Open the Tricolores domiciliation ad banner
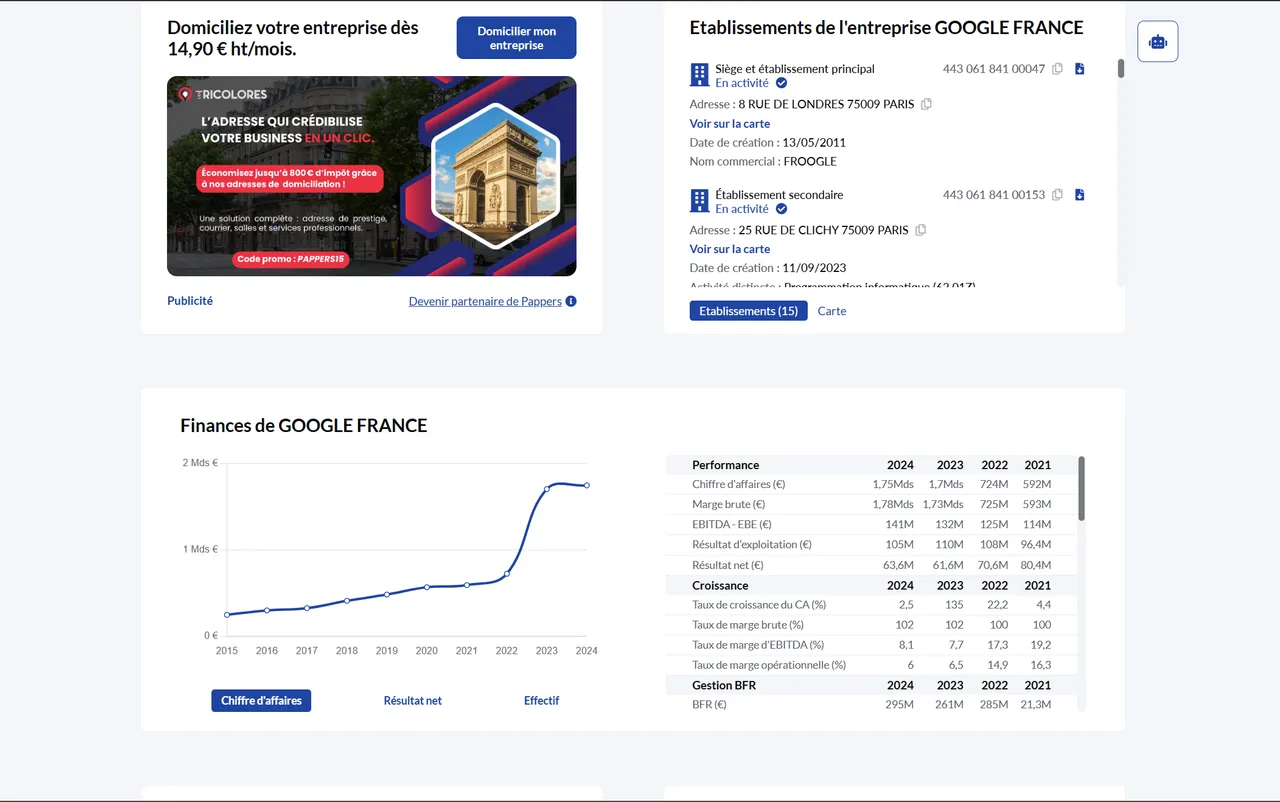The width and height of the screenshot is (1280, 802). pos(372,176)
